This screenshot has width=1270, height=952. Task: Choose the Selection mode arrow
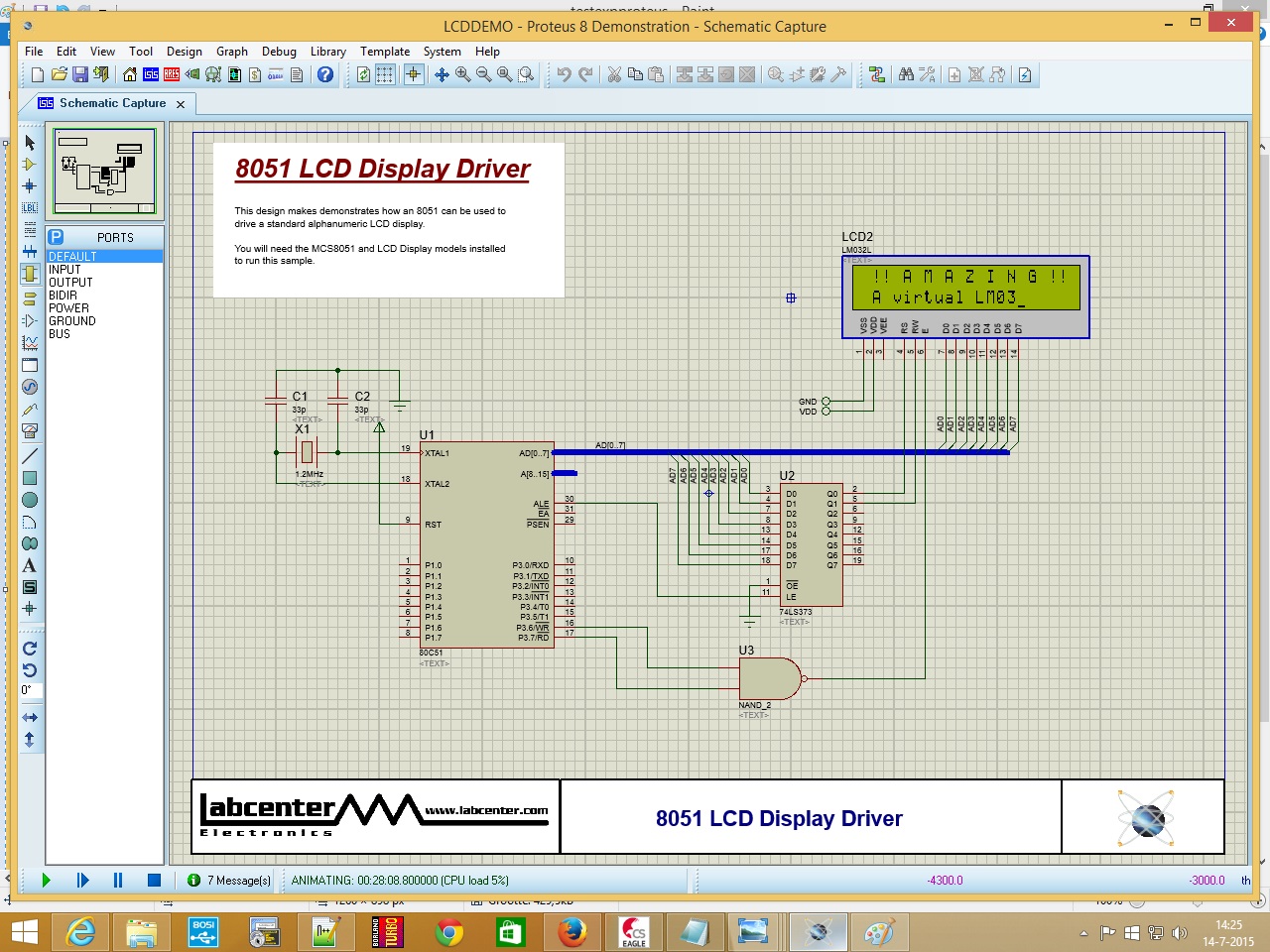pos(30,143)
